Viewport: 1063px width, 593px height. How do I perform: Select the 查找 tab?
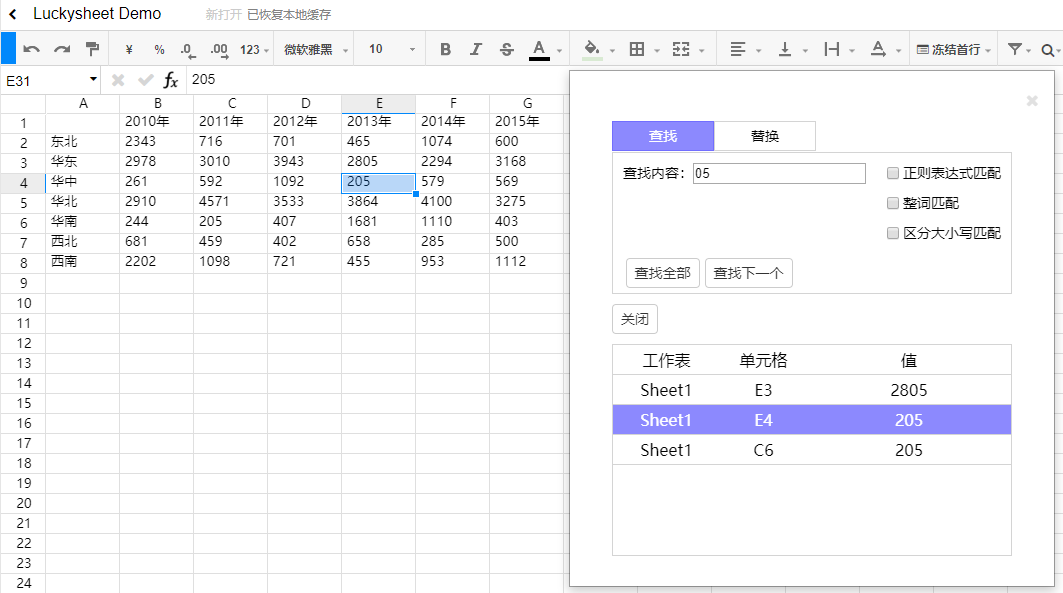pyautogui.click(x=662, y=136)
